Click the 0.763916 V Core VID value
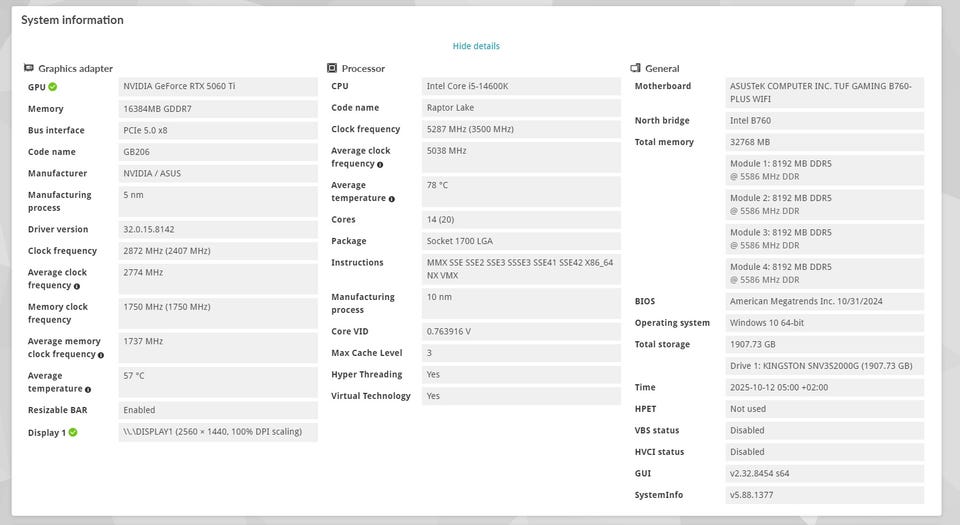Image resolution: width=960 pixels, height=525 pixels. tap(521, 332)
